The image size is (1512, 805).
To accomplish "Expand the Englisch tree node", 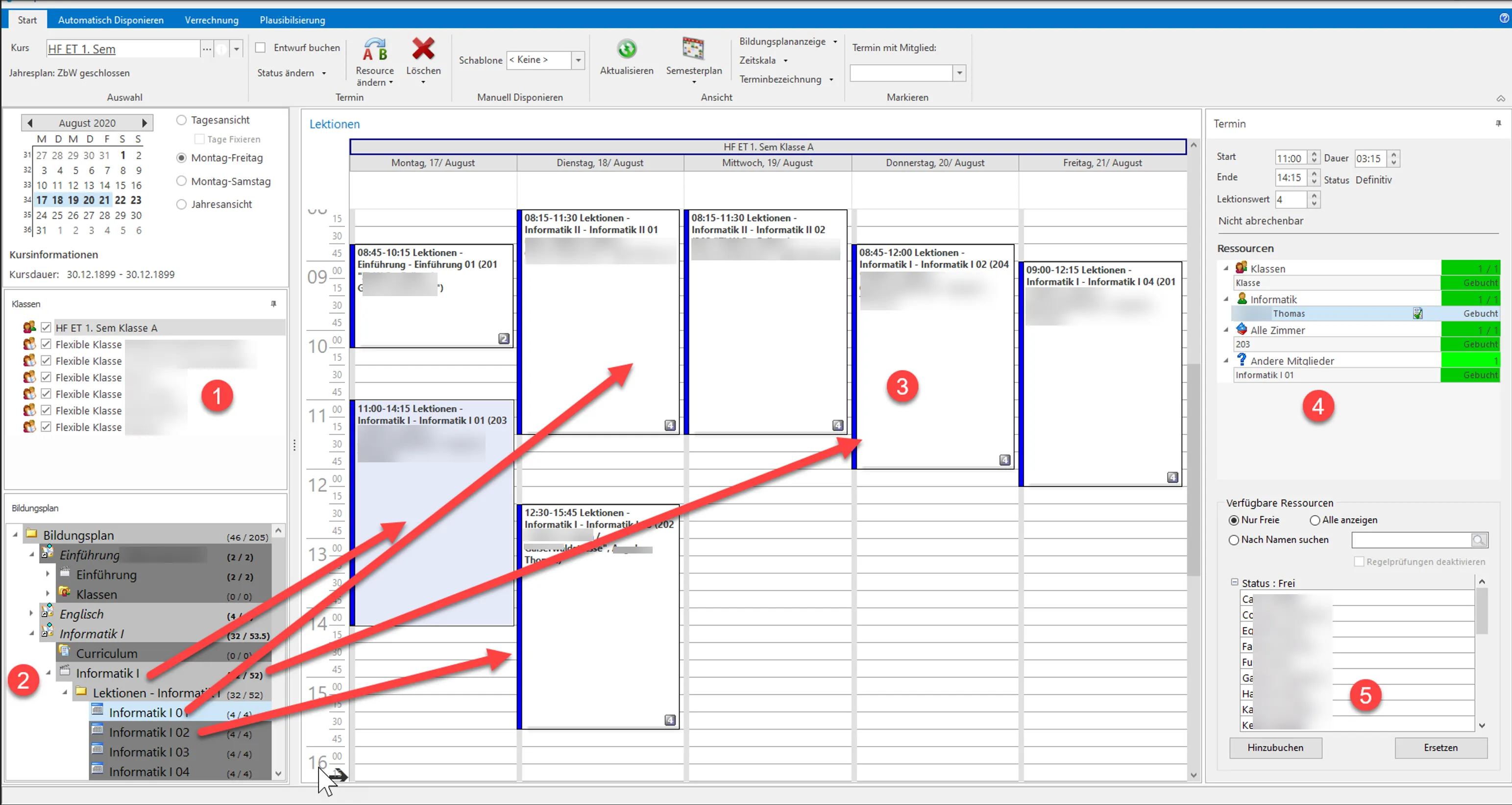I will coord(31,613).
